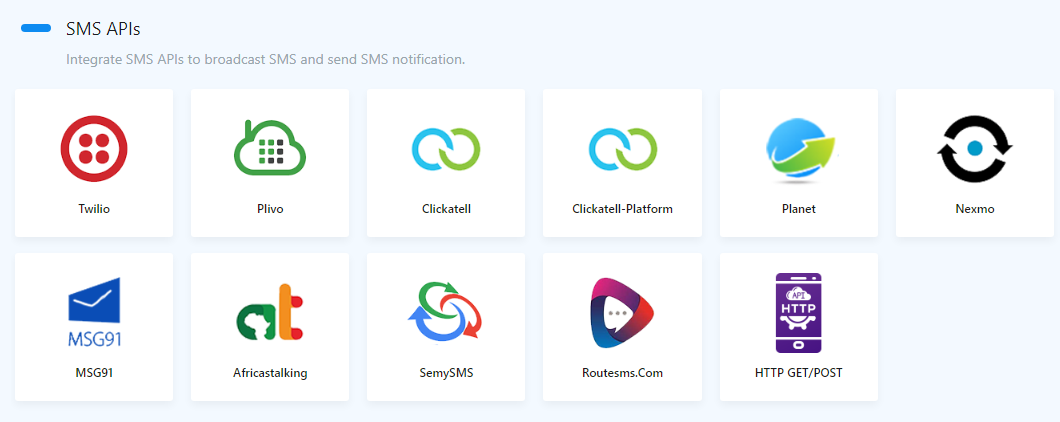Click the black Nexmo circular icon

pos(974,149)
